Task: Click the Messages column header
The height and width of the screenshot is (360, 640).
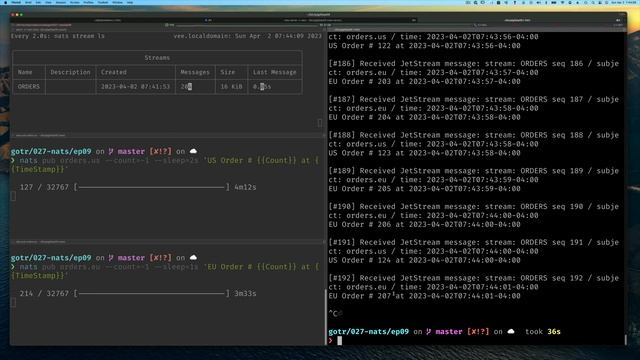Action: tap(195, 72)
